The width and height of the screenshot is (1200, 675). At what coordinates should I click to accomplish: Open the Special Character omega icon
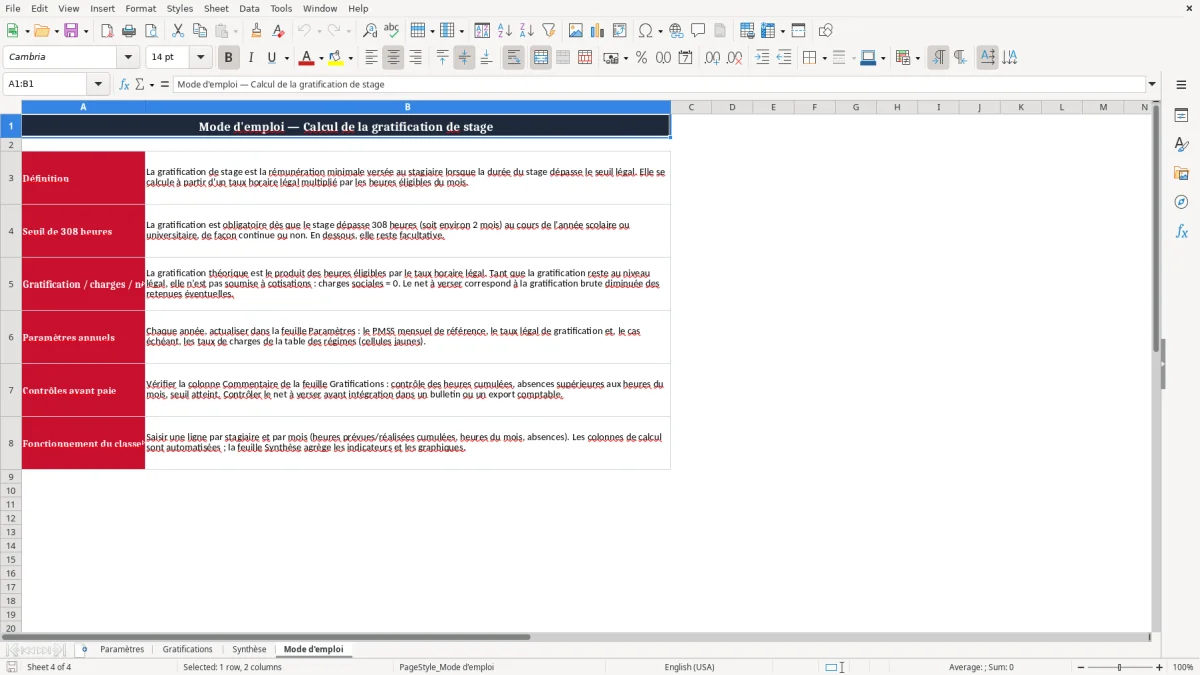646,31
